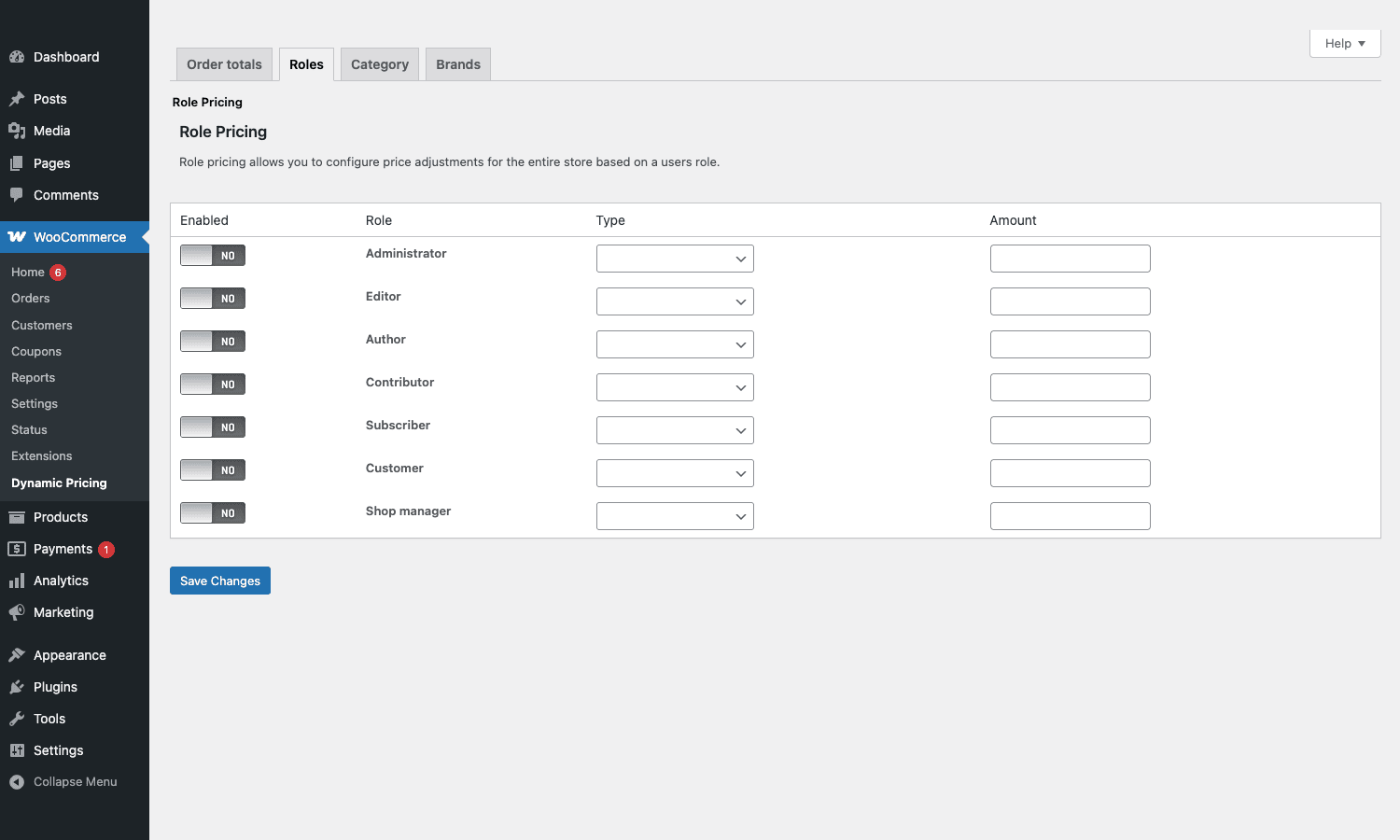
Task: Open the Shop manager Type dropdown
Action: [675, 516]
